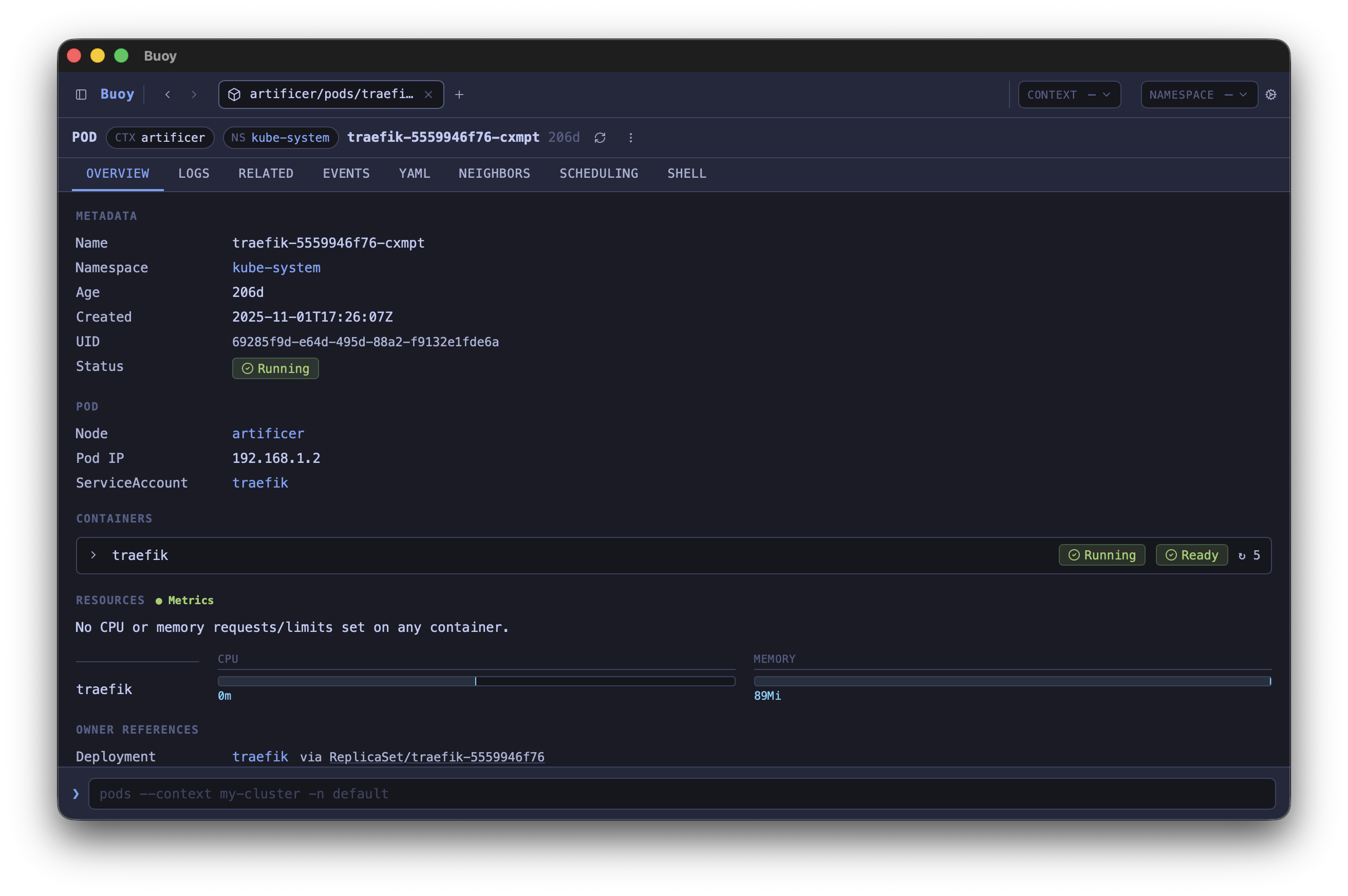The image size is (1348, 896).
Task: Click the cube icon in the tab
Action: [234, 95]
